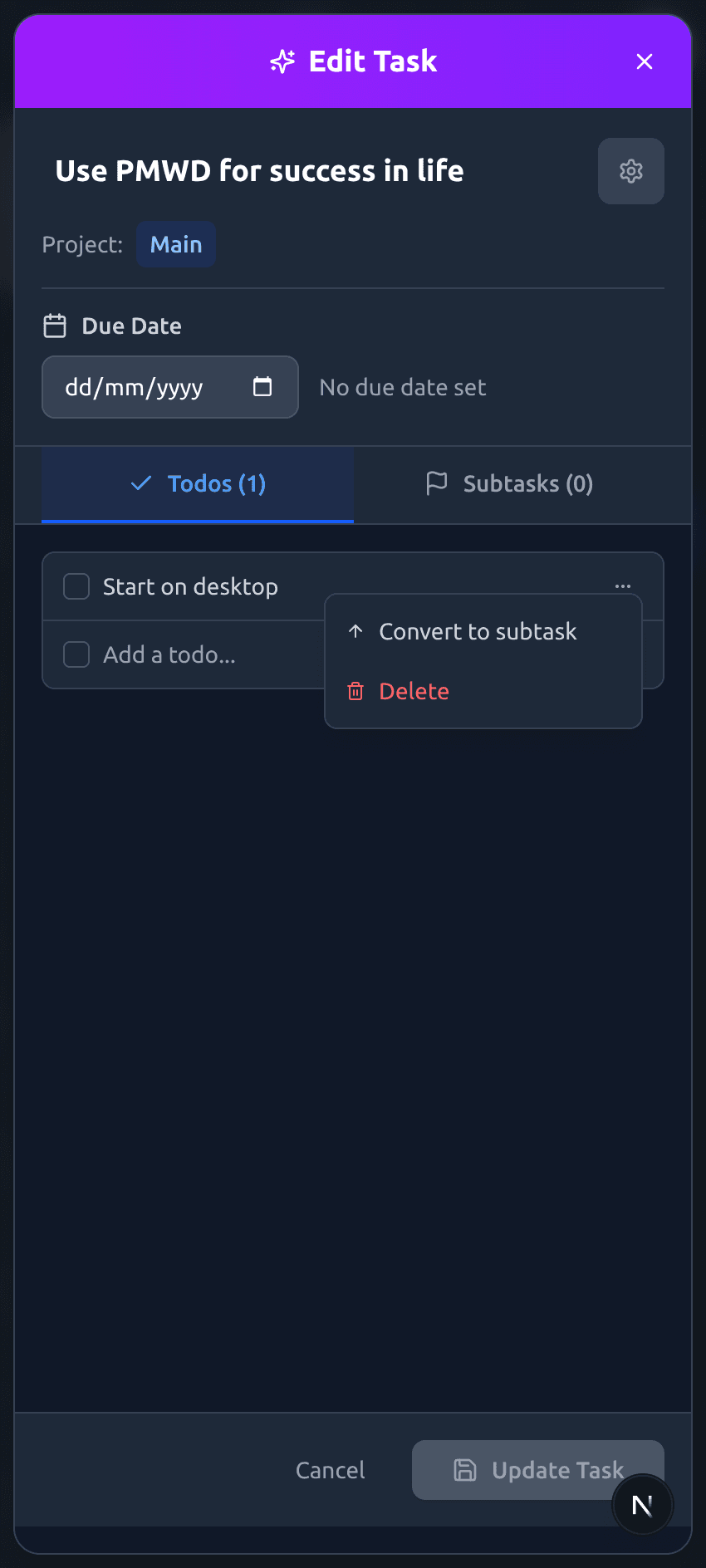Select Convert to subtask menu option
706x1568 pixels.
click(x=478, y=631)
